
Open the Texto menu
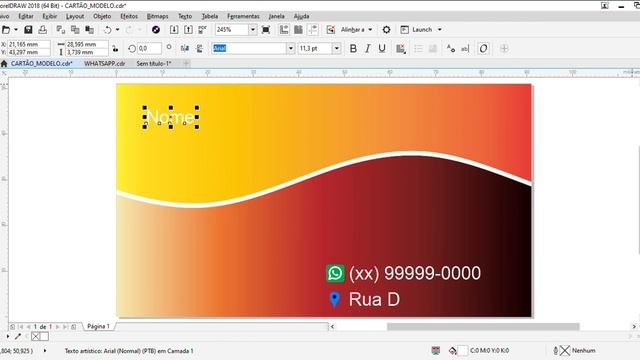point(185,16)
